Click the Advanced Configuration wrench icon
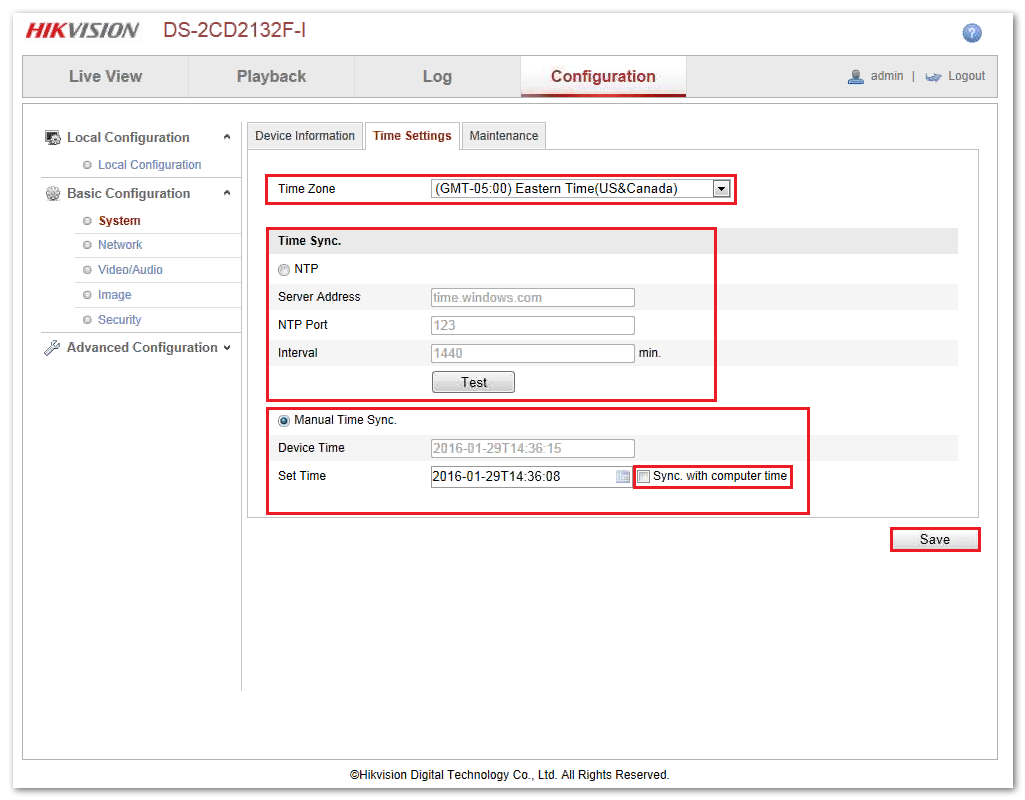This screenshot has height=800, width=1025. (53, 348)
